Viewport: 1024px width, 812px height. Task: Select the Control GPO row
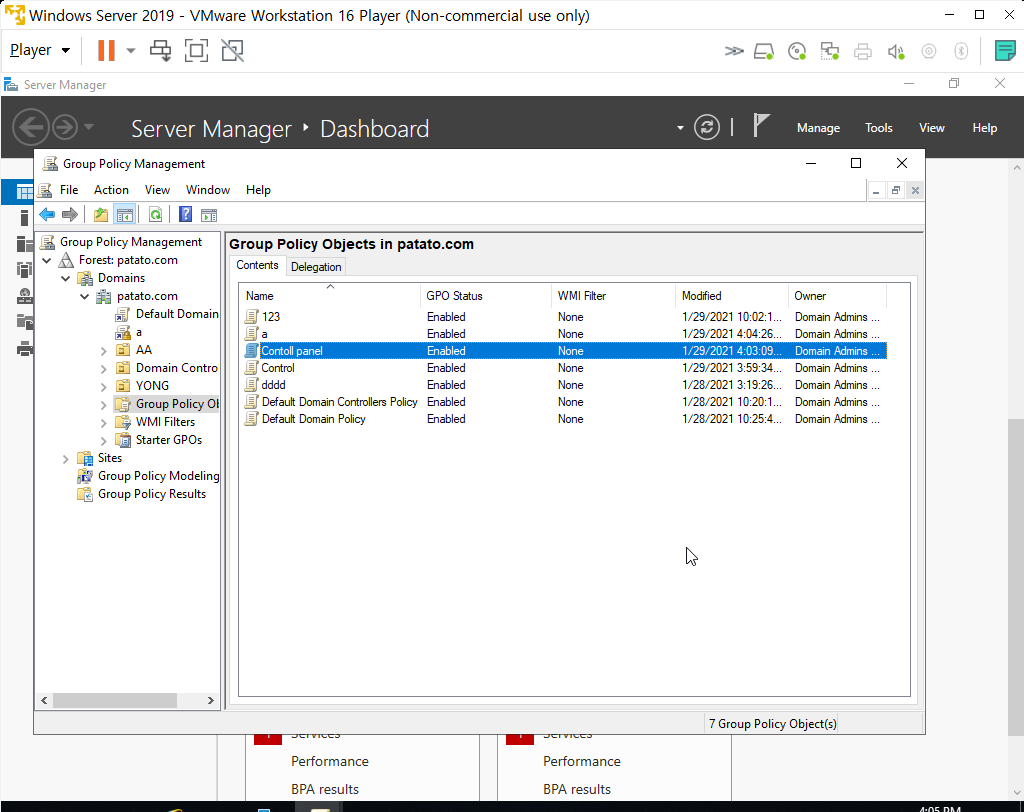(x=565, y=368)
